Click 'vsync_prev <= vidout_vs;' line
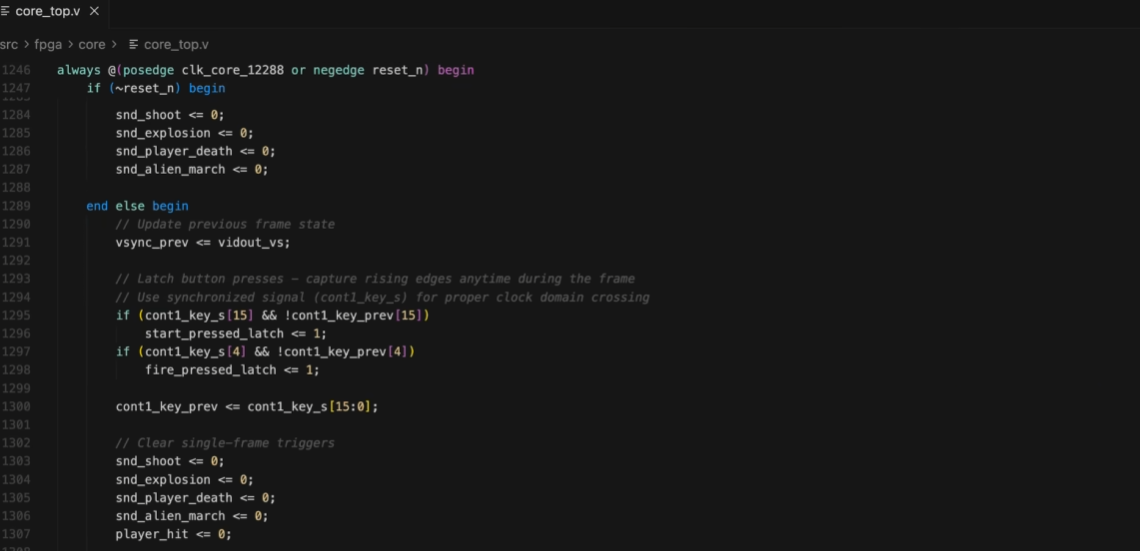 (x=203, y=242)
